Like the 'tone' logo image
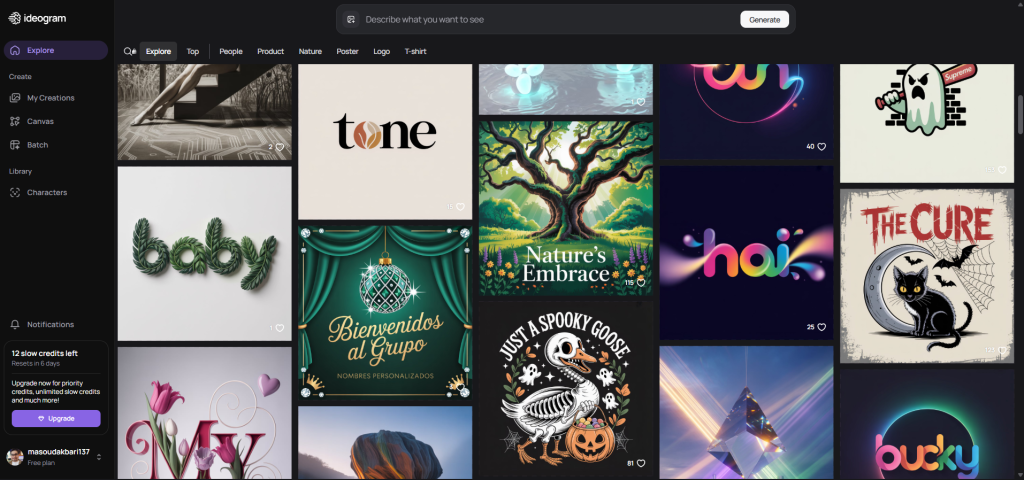The height and width of the screenshot is (480, 1024). tap(461, 207)
